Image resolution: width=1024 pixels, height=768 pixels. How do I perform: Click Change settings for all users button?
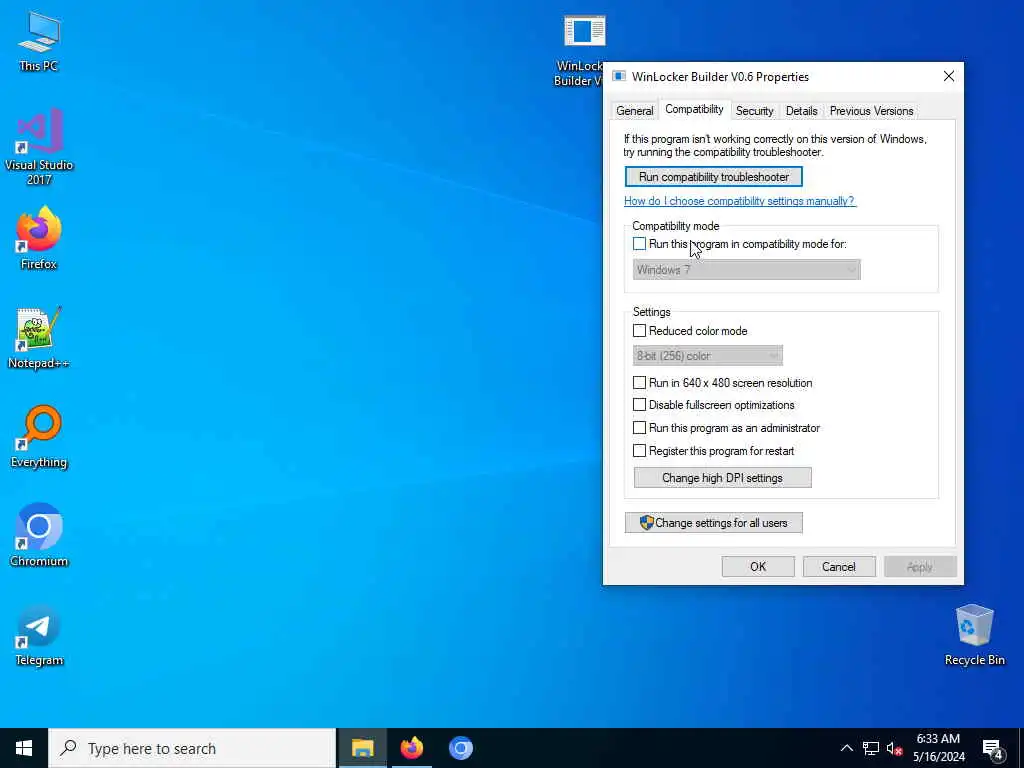[714, 523]
